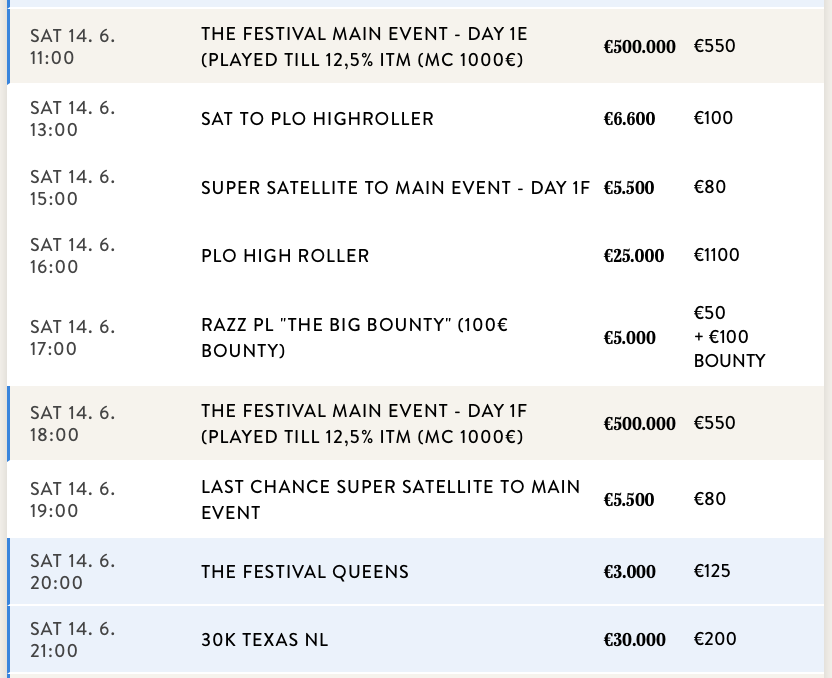832x678 pixels.
Task: Click The Festival Main Event Day 1E title
Action: (364, 47)
